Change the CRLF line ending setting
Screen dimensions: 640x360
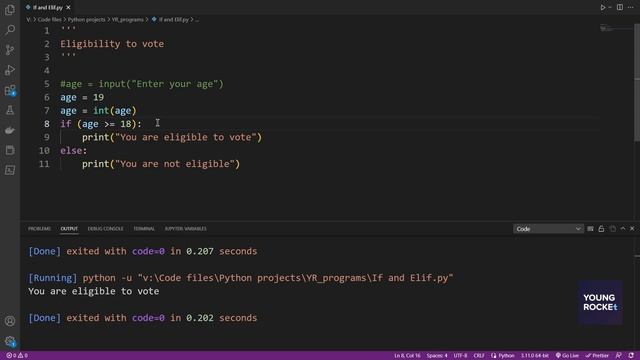pos(479,356)
